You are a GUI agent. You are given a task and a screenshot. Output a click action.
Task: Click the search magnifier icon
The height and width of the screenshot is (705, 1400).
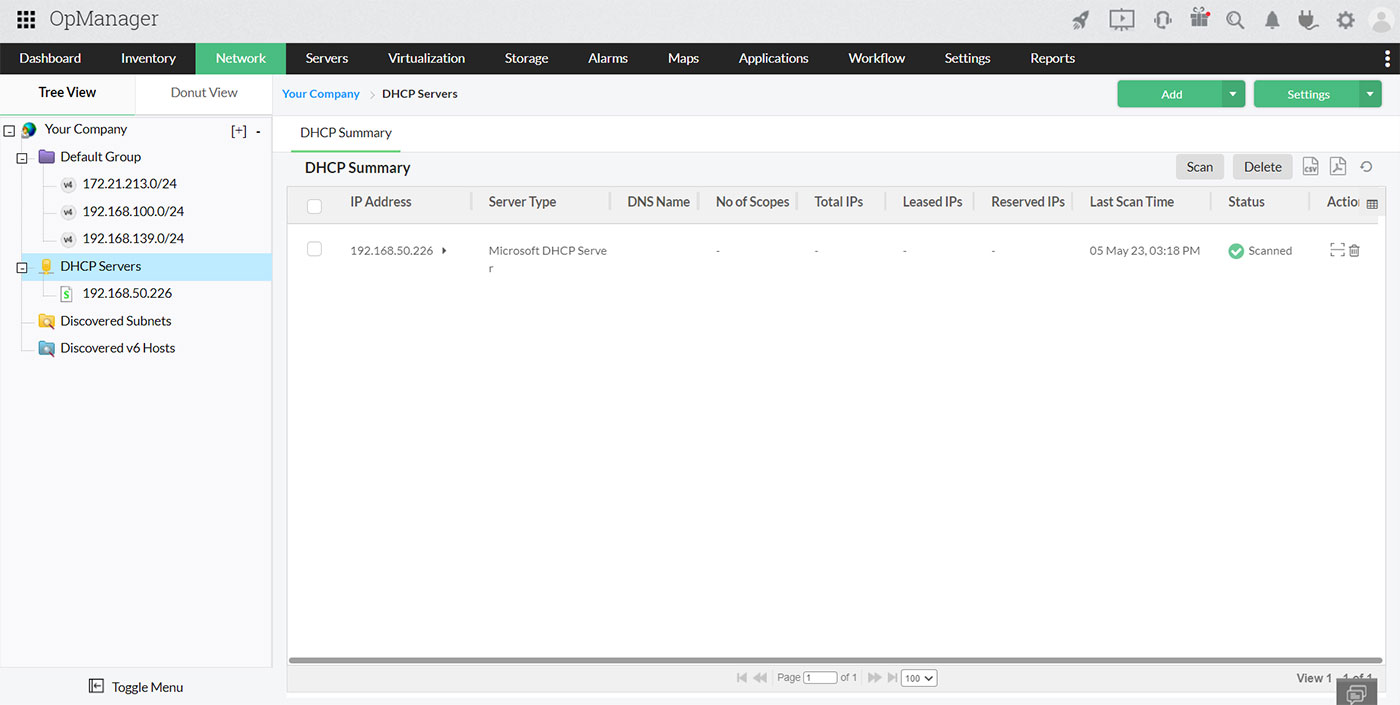click(x=1235, y=20)
